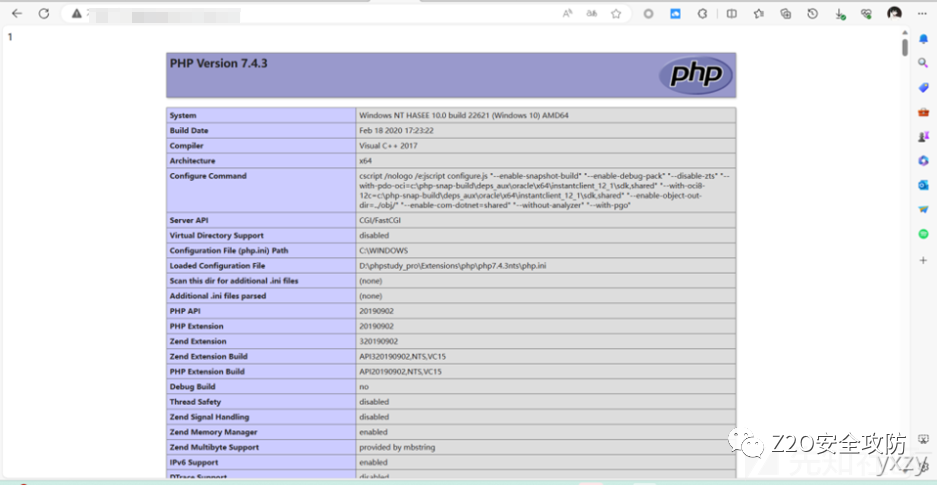
Task: Click the gray circle extension icon
Action: 648,14
